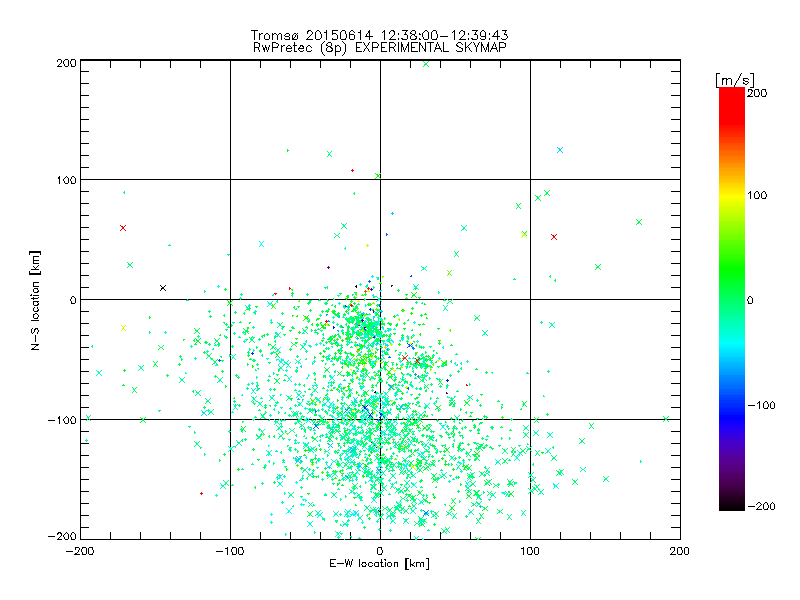The height and width of the screenshot is (600, 800).
Task: Click the "-200" tick label on the N-S axis
Action: tap(62, 536)
